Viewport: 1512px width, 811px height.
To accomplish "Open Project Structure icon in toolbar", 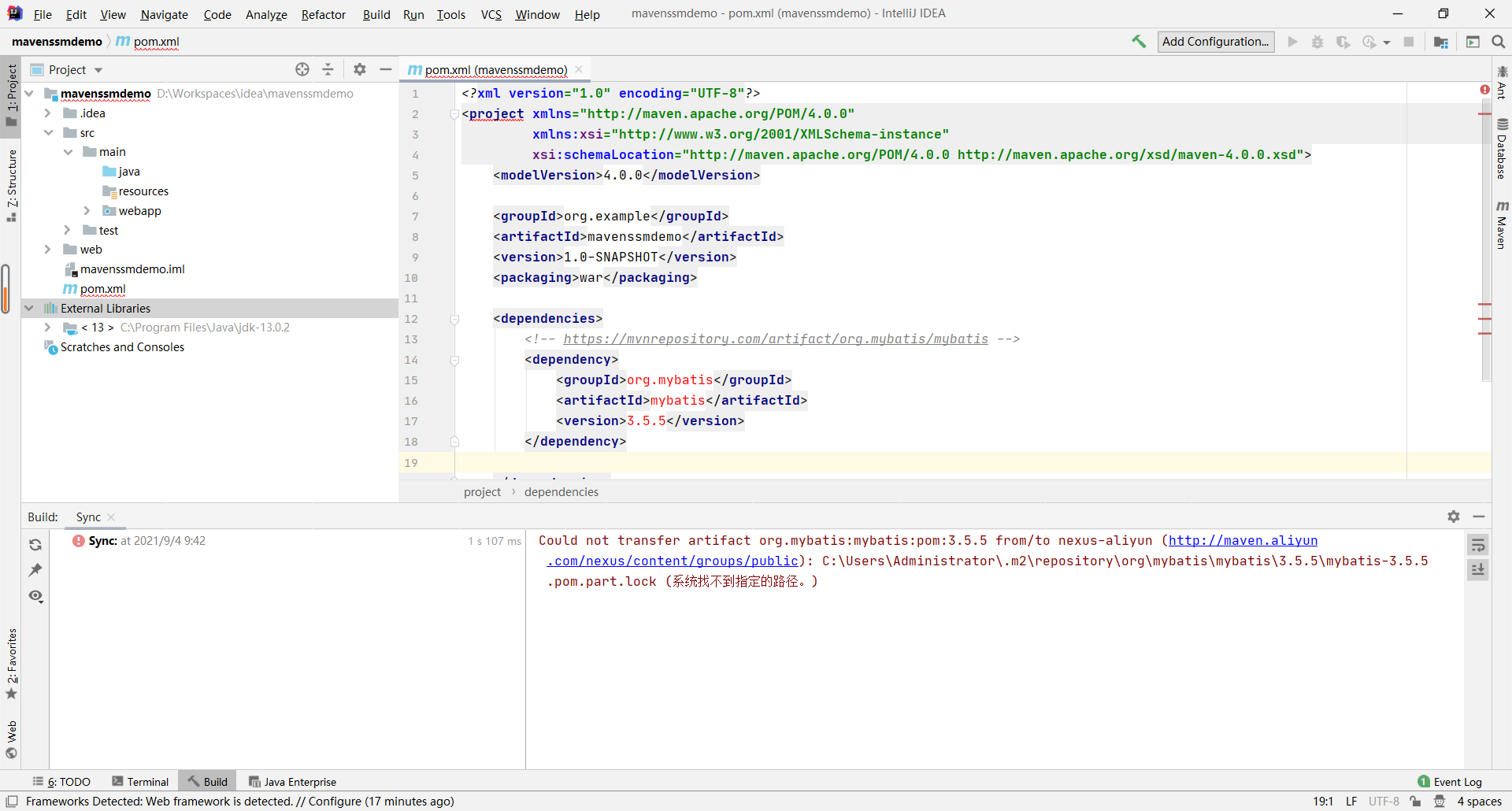I will (1441, 42).
